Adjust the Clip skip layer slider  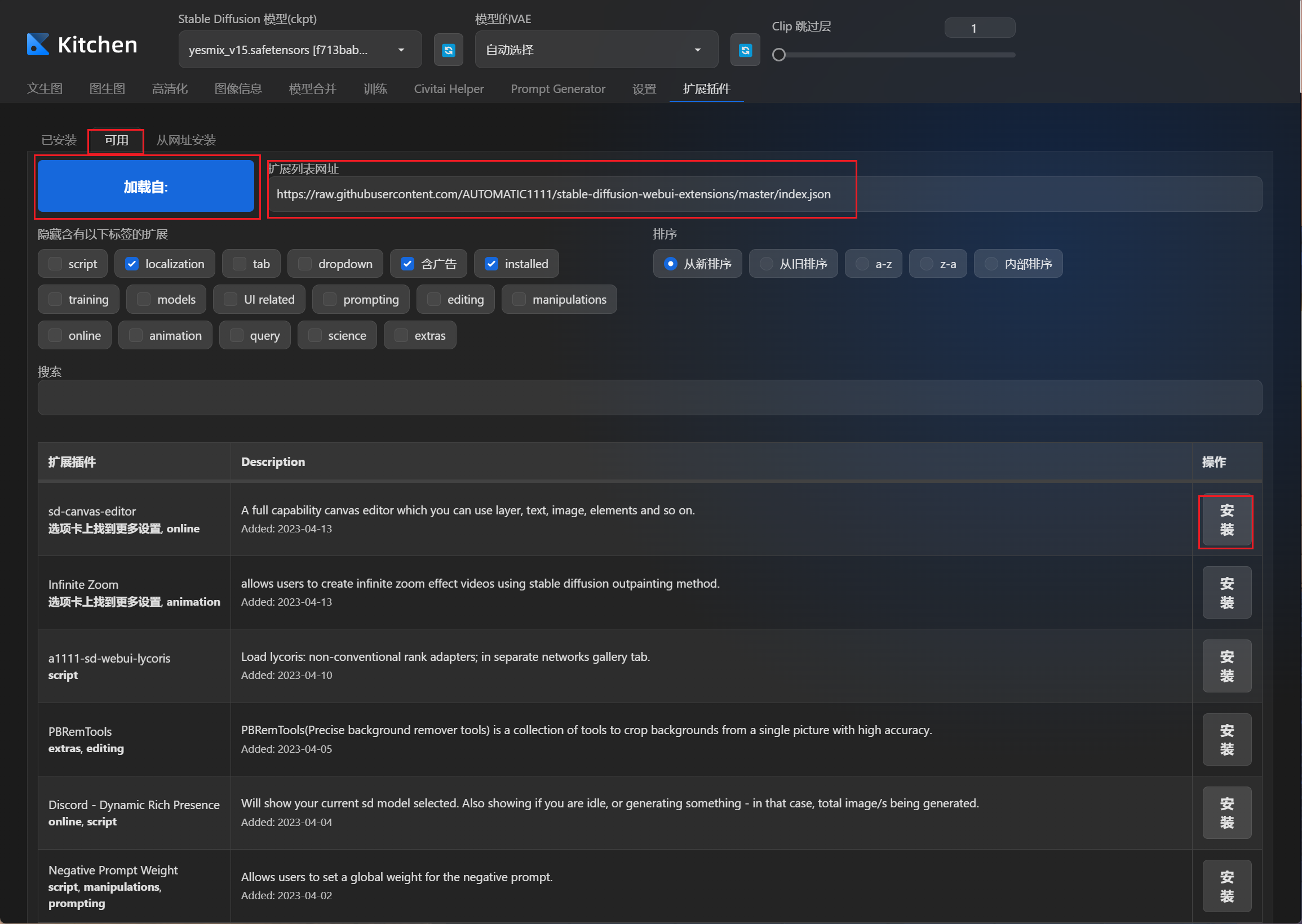pos(893,55)
